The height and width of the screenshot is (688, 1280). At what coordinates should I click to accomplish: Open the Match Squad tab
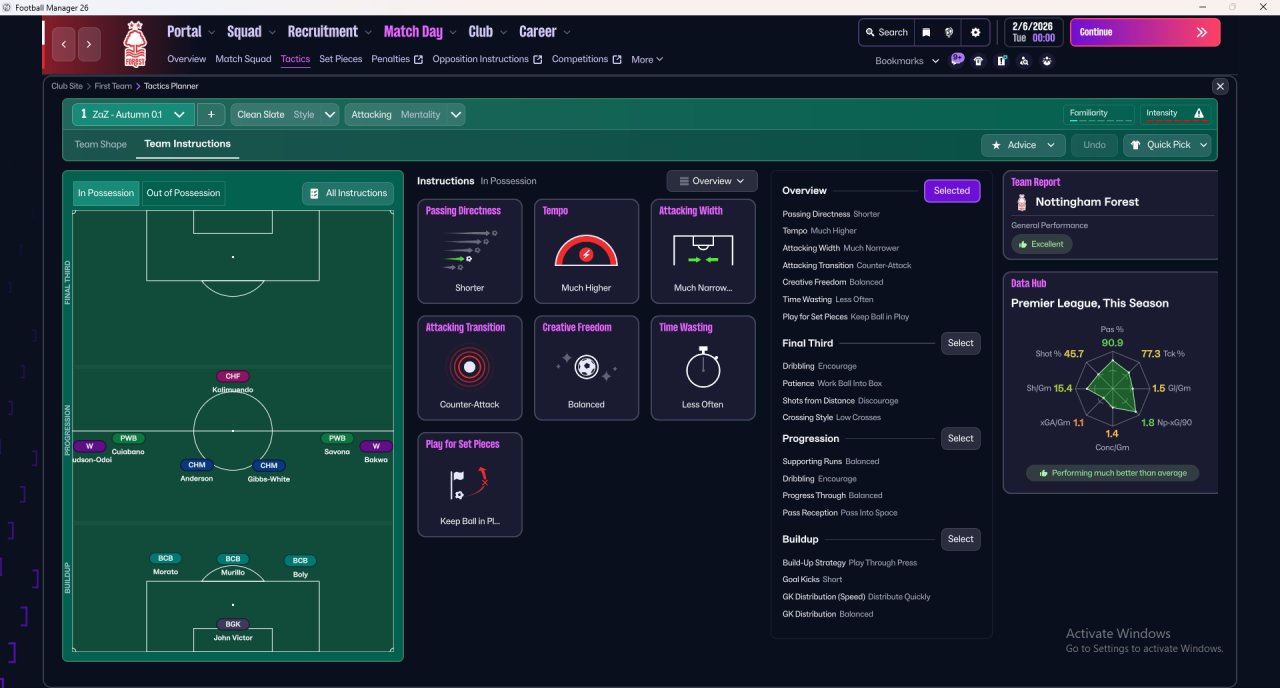pyautogui.click(x=243, y=59)
